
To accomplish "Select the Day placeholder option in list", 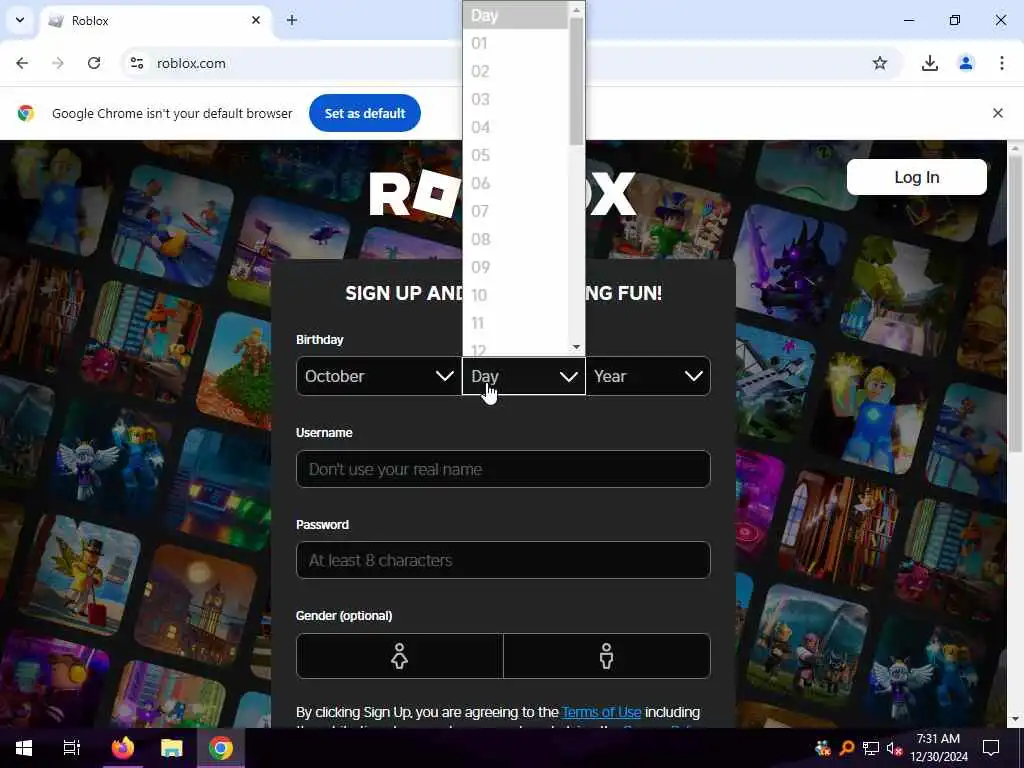I will [x=515, y=15].
